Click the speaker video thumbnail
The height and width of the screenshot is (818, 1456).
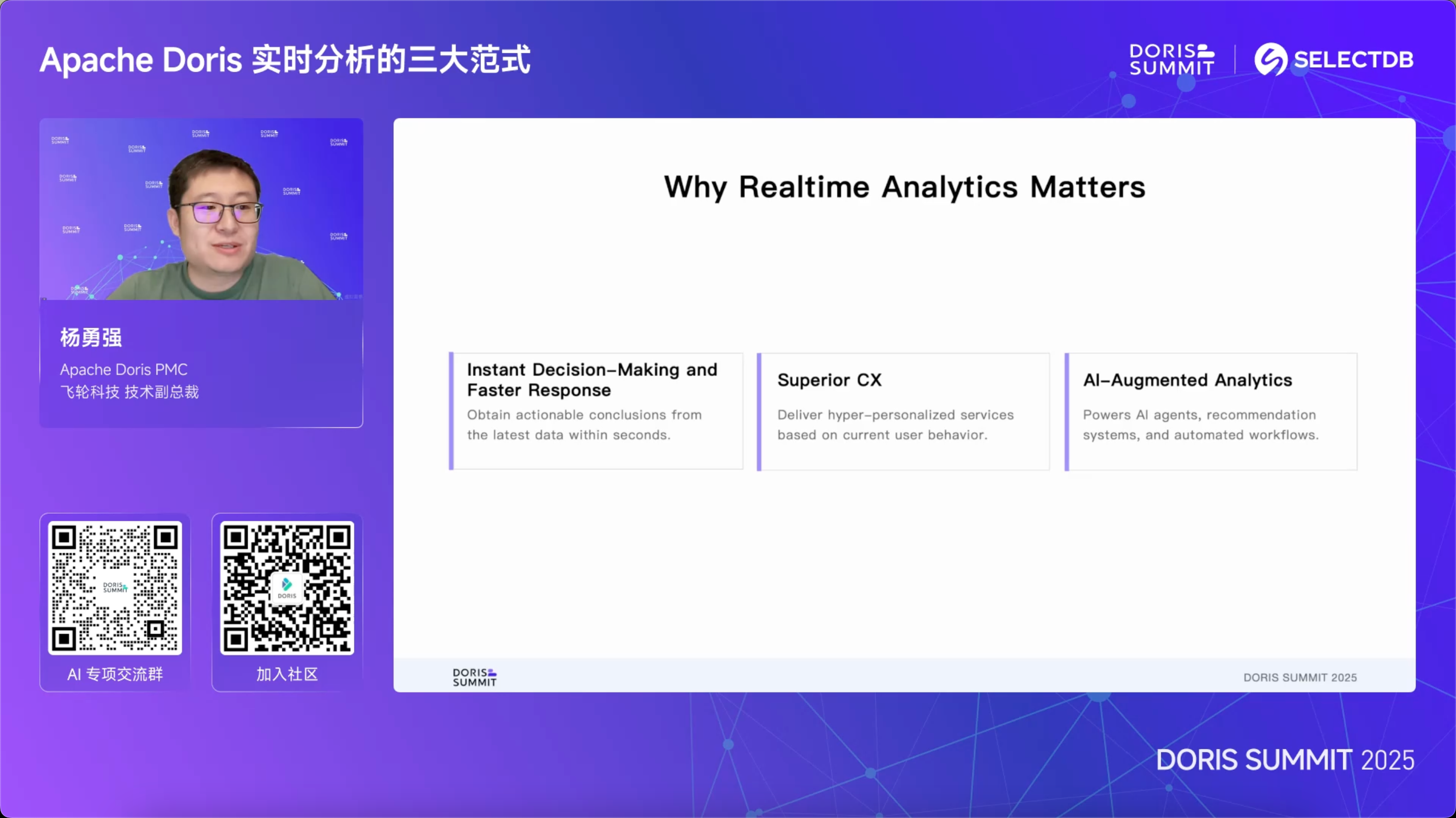(201, 209)
